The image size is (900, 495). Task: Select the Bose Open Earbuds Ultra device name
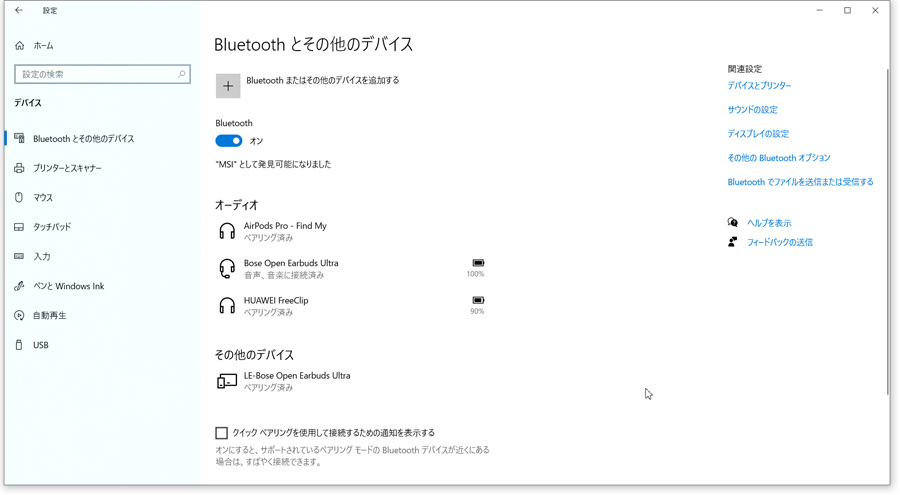tap(291, 263)
